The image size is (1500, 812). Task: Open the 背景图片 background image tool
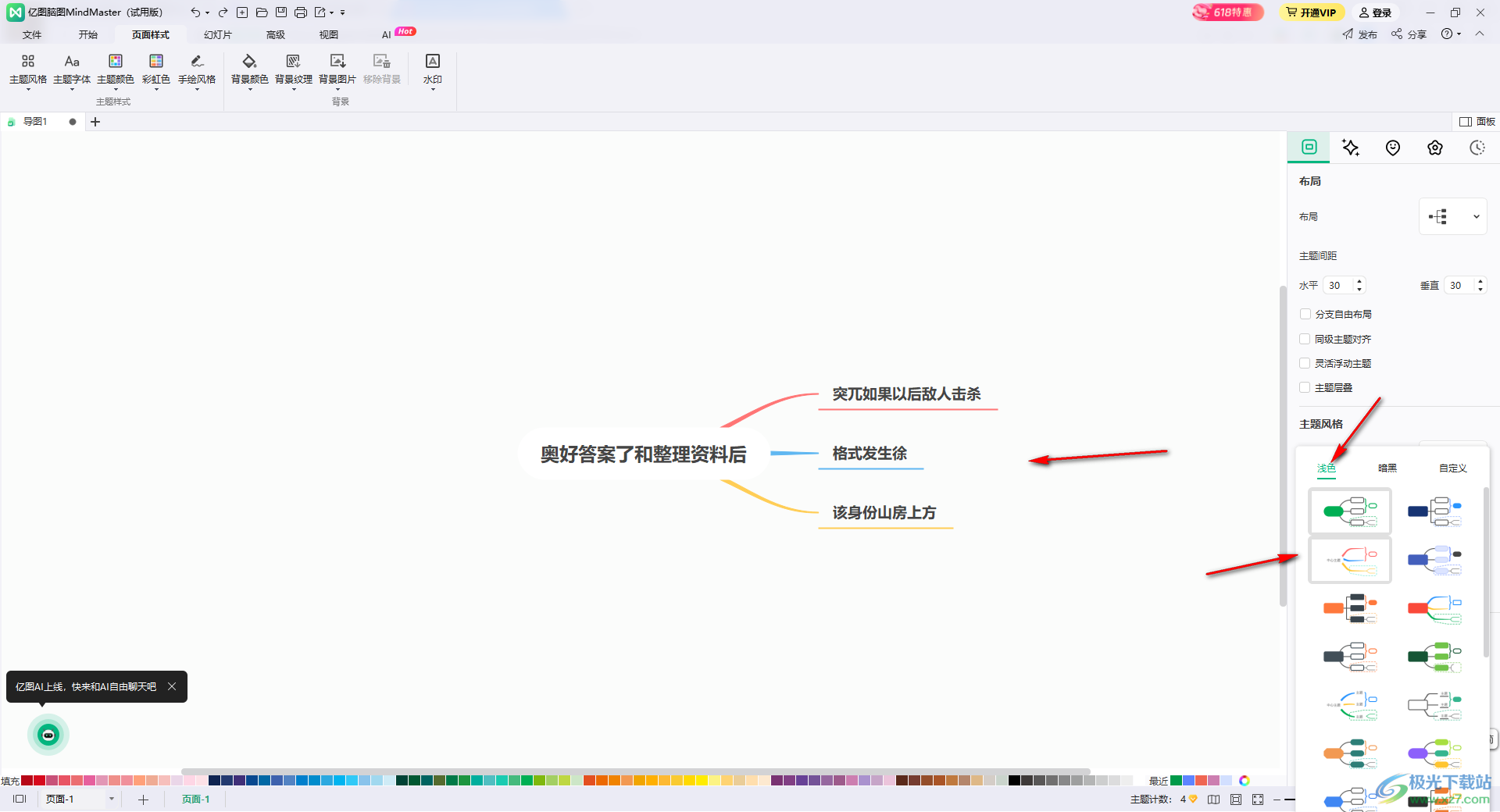tap(337, 70)
